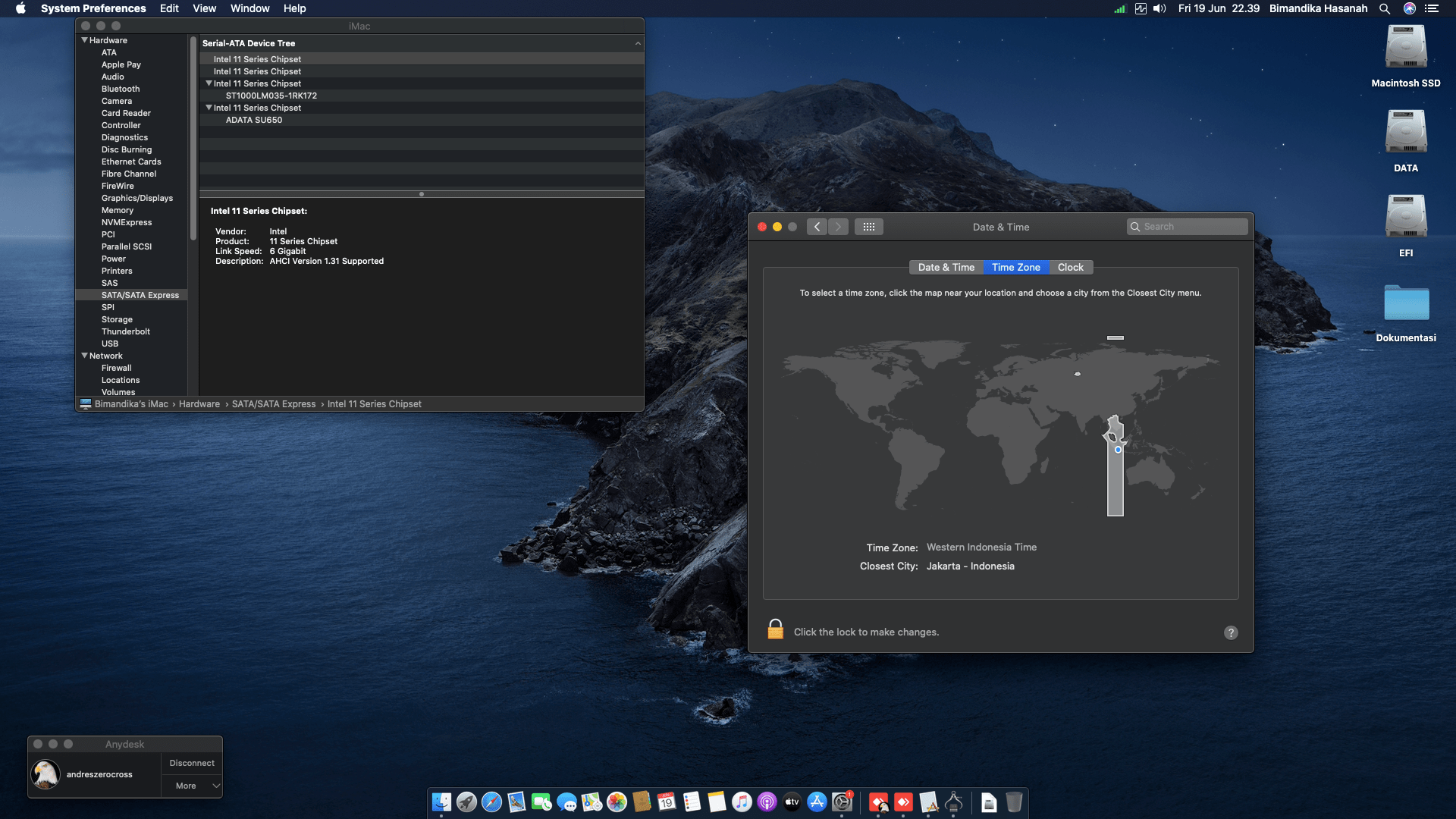Collapse the Network section in sidebar
This screenshot has width=1456, height=819.
[84, 356]
